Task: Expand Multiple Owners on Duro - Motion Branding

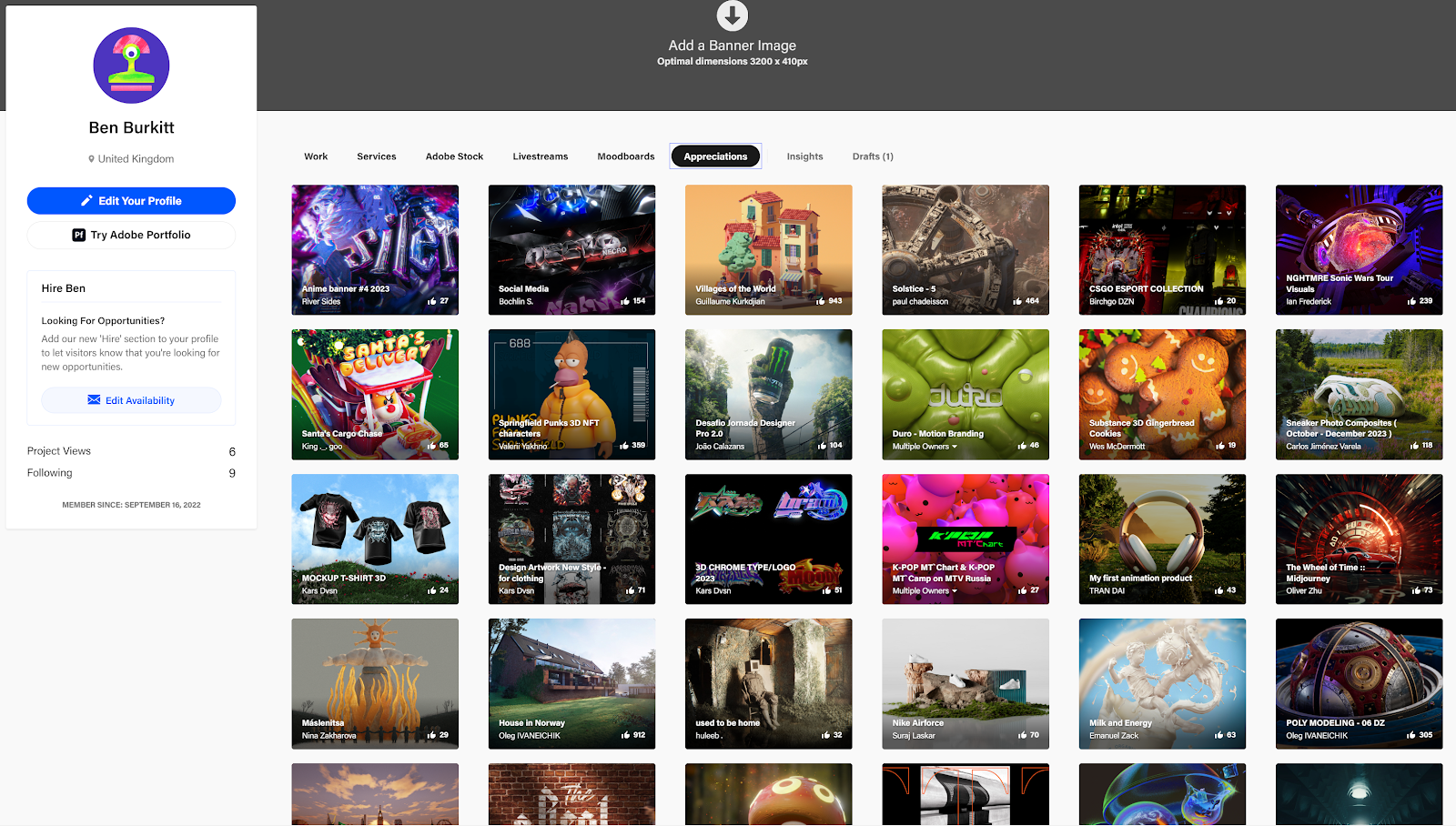Action: pos(925,447)
